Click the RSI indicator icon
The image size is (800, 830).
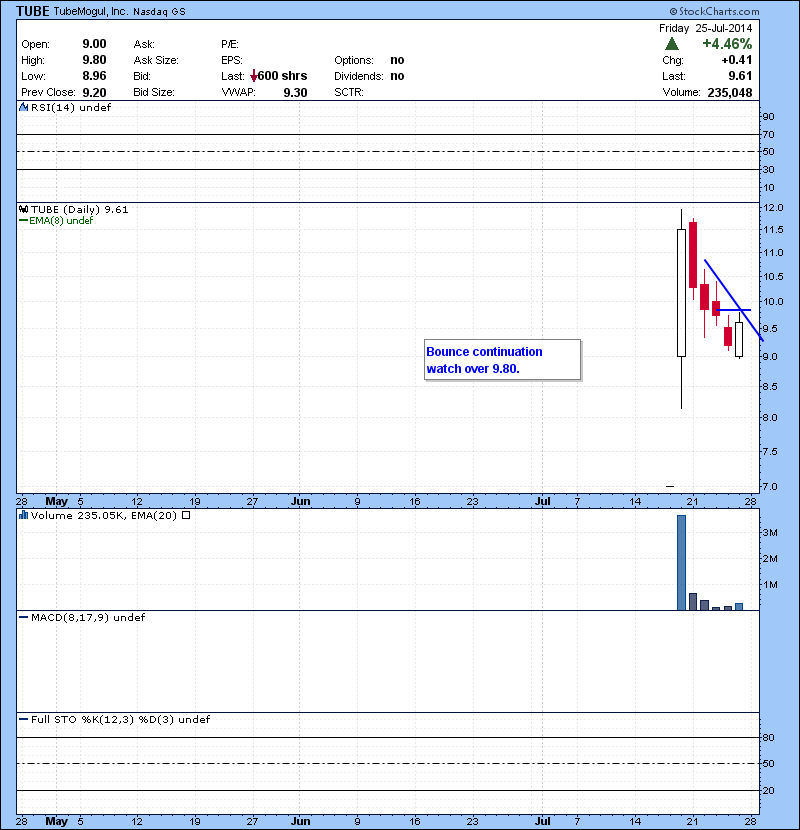pos(23,107)
